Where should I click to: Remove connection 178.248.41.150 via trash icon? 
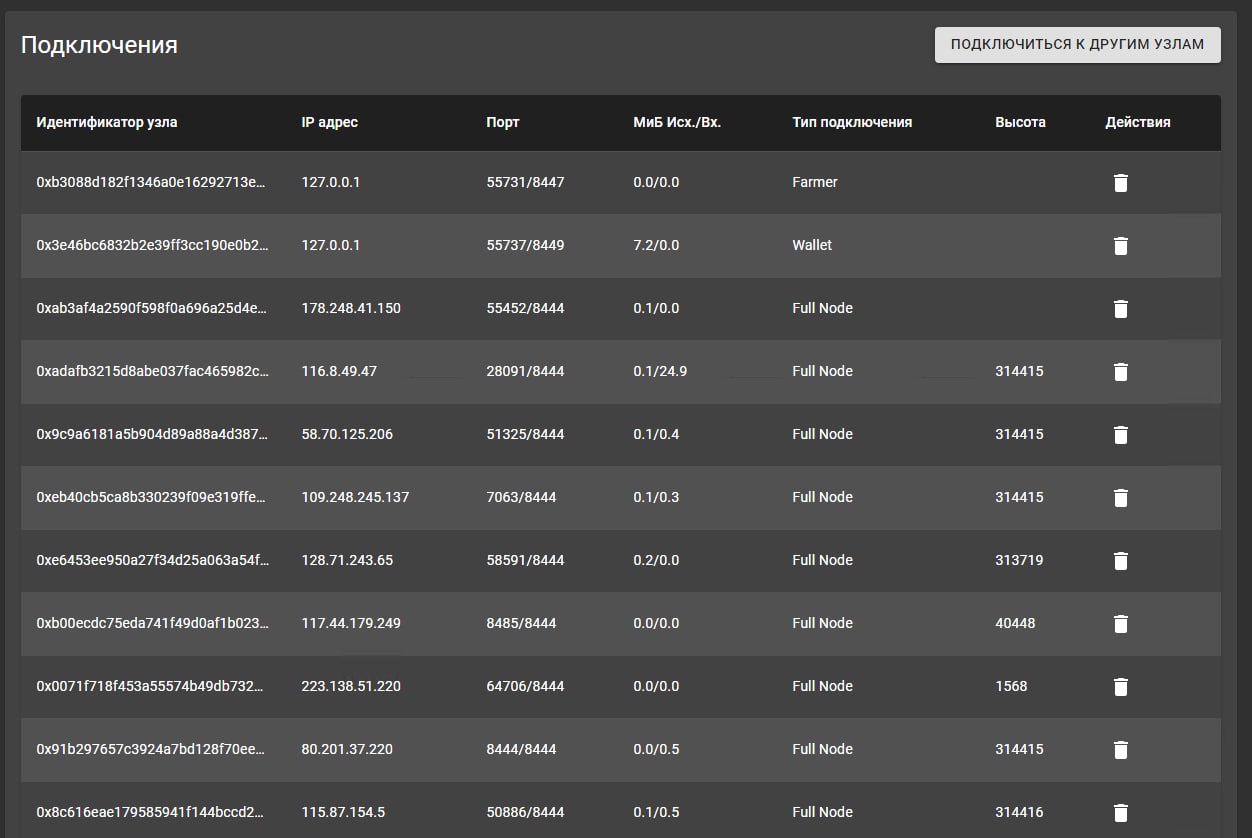(x=1120, y=309)
